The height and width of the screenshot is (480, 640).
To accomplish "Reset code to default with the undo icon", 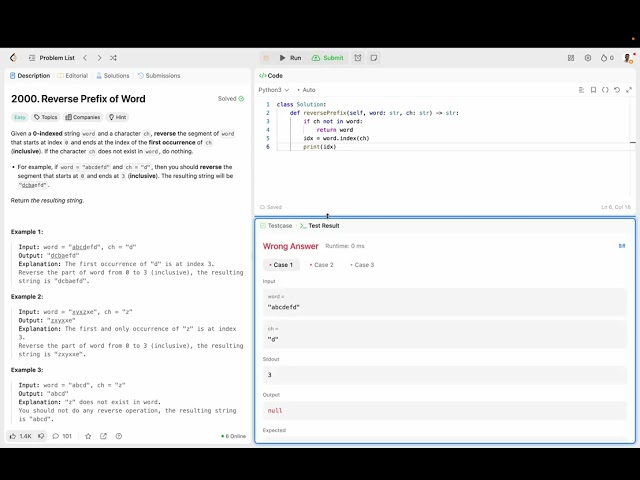I will 617,90.
